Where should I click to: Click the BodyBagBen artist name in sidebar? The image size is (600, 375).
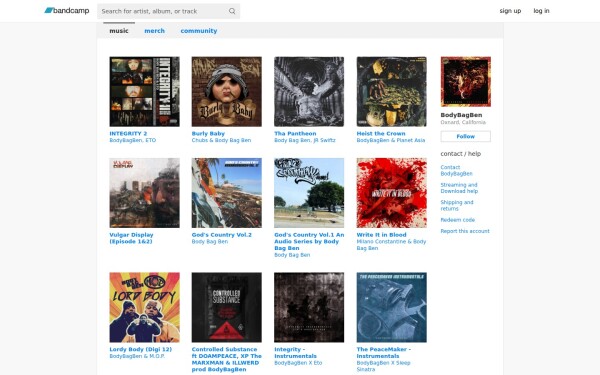461,115
